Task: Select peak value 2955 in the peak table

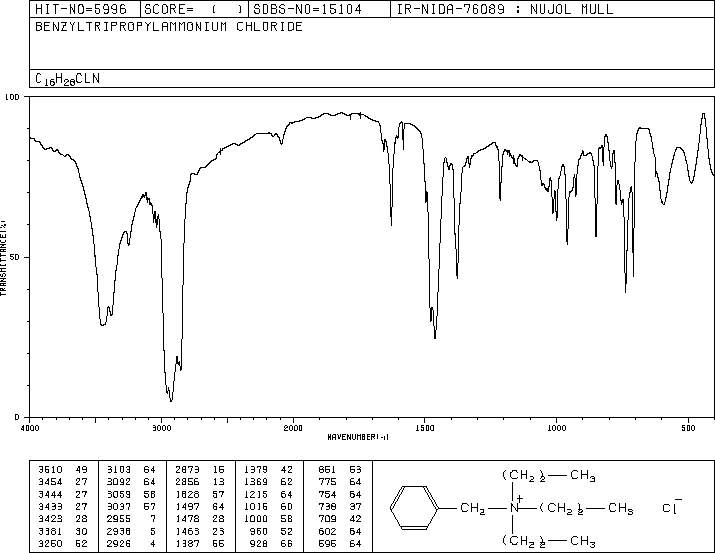Action: [x=119, y=519]
